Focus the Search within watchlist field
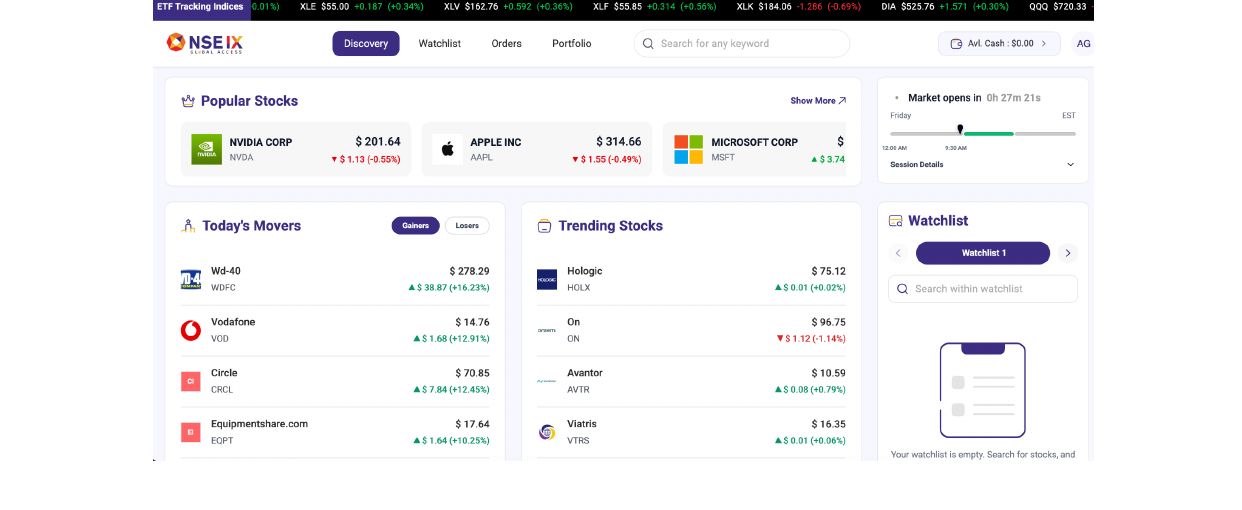 [x=983, y=289]
